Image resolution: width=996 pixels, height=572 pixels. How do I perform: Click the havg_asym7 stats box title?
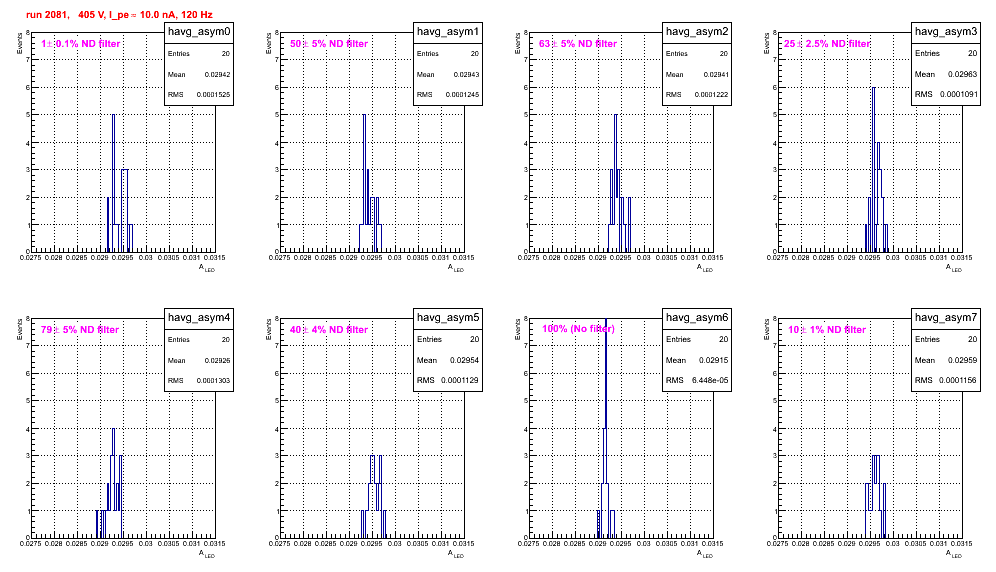(x=946, y=318)
